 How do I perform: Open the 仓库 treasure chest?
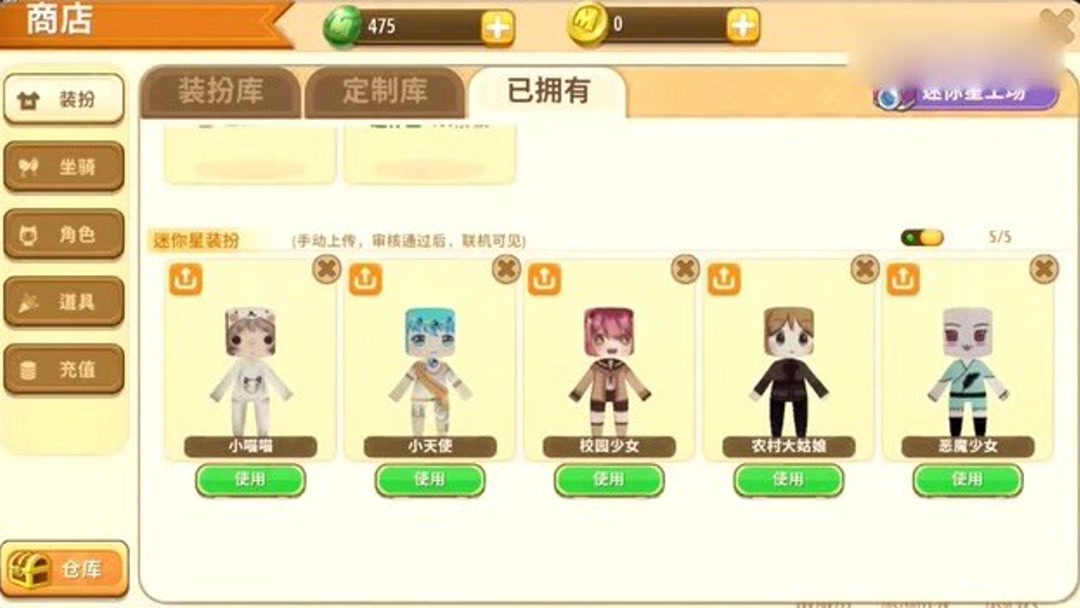pos(64,569)
